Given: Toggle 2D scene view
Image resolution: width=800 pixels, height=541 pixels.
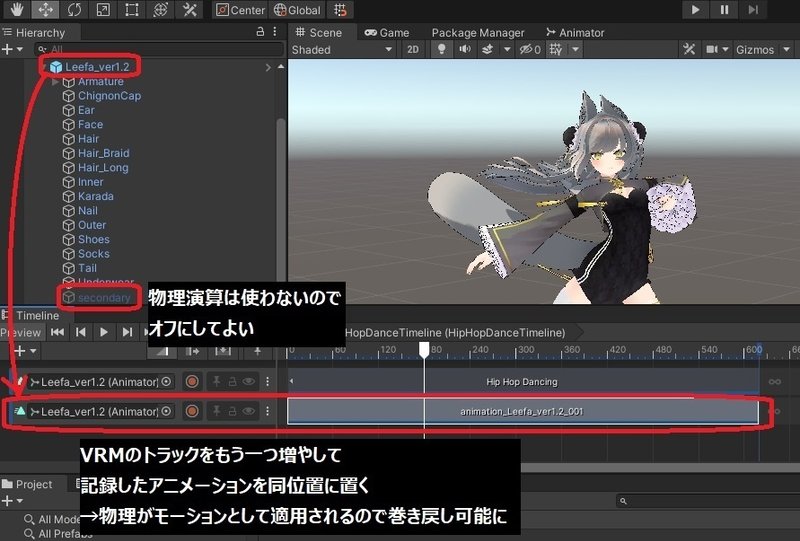Looking at the screenshot, I should click(x=413, y=50).
